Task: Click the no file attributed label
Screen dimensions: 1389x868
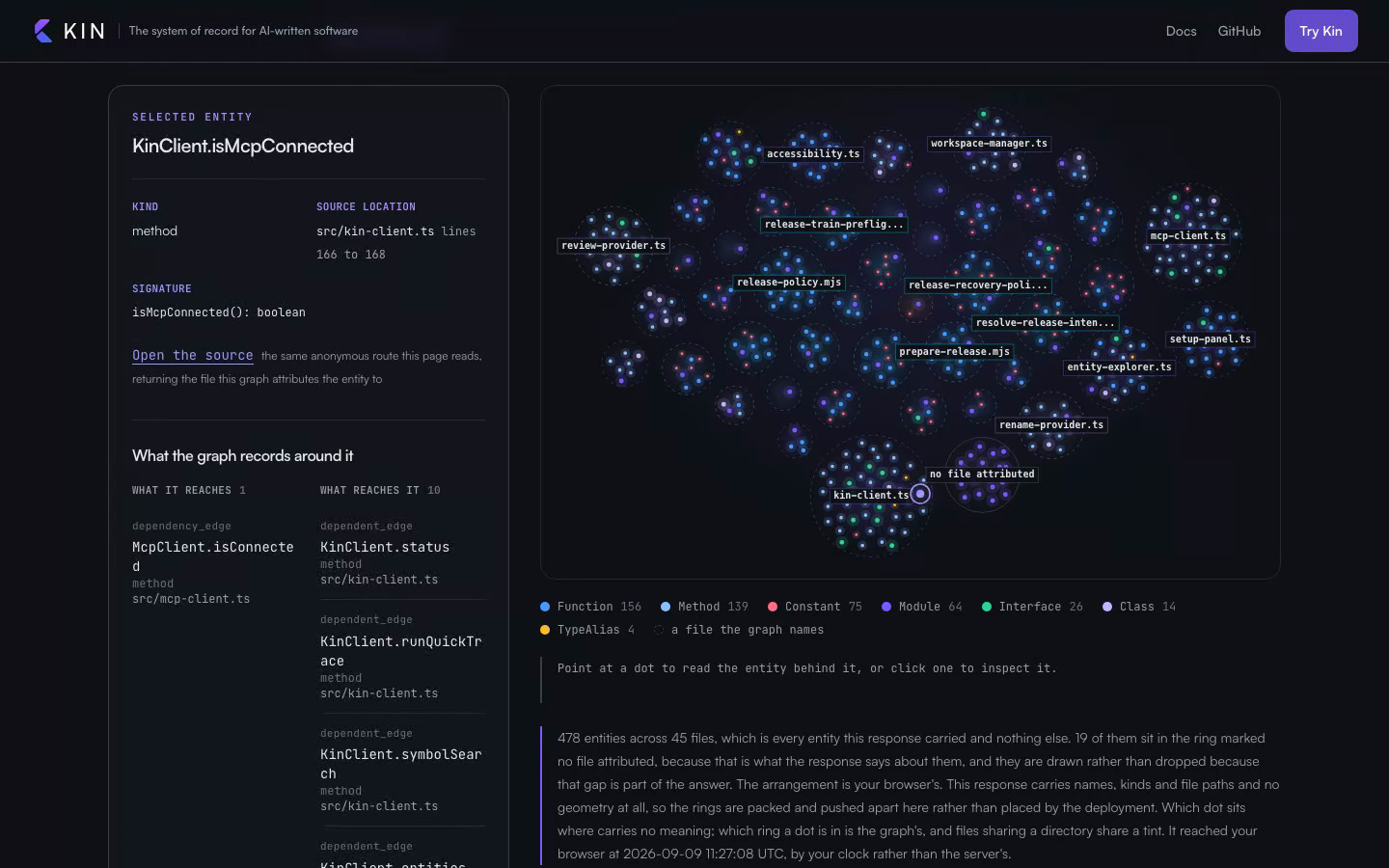Action: [x=982, y=474]
